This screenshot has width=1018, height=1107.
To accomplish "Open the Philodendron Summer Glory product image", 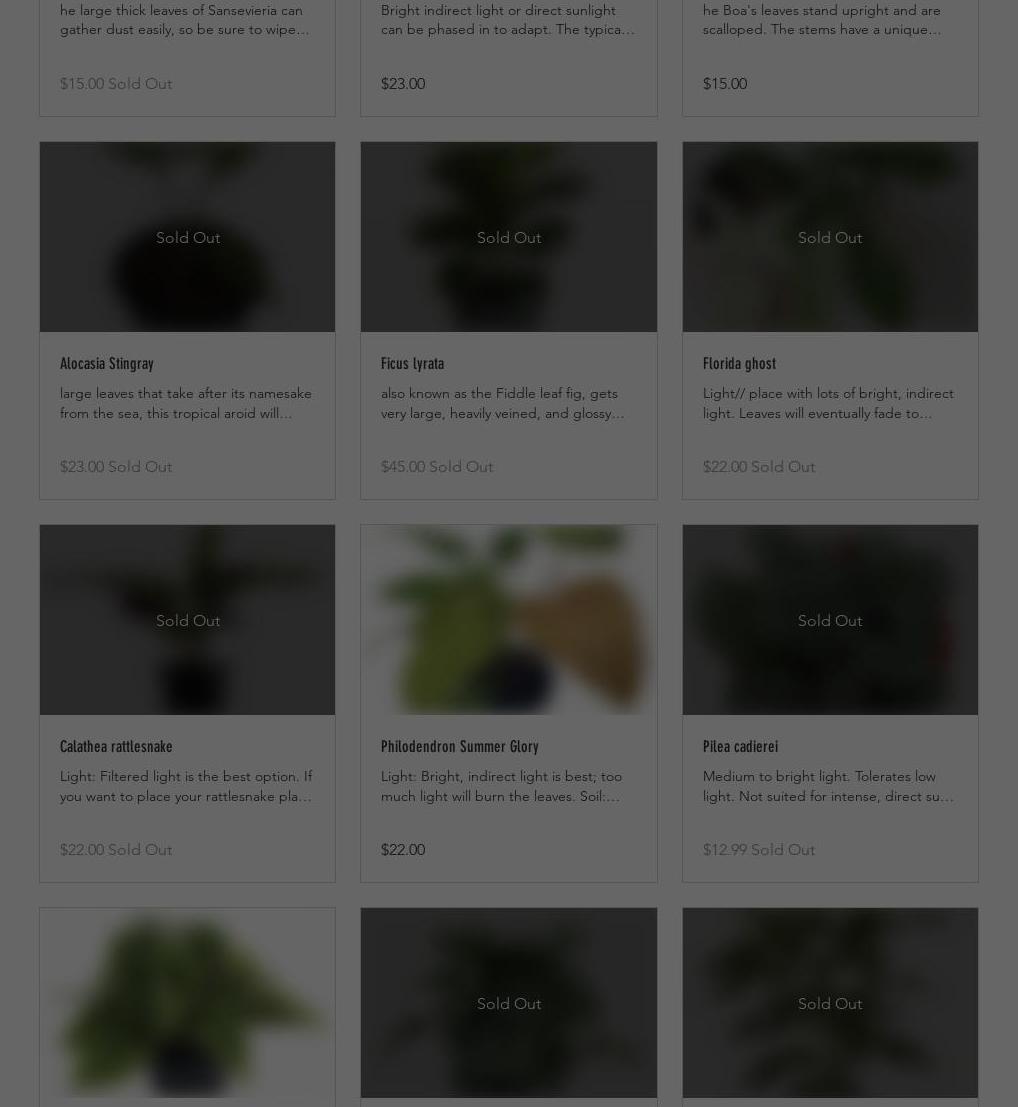I will pos(508,620).
